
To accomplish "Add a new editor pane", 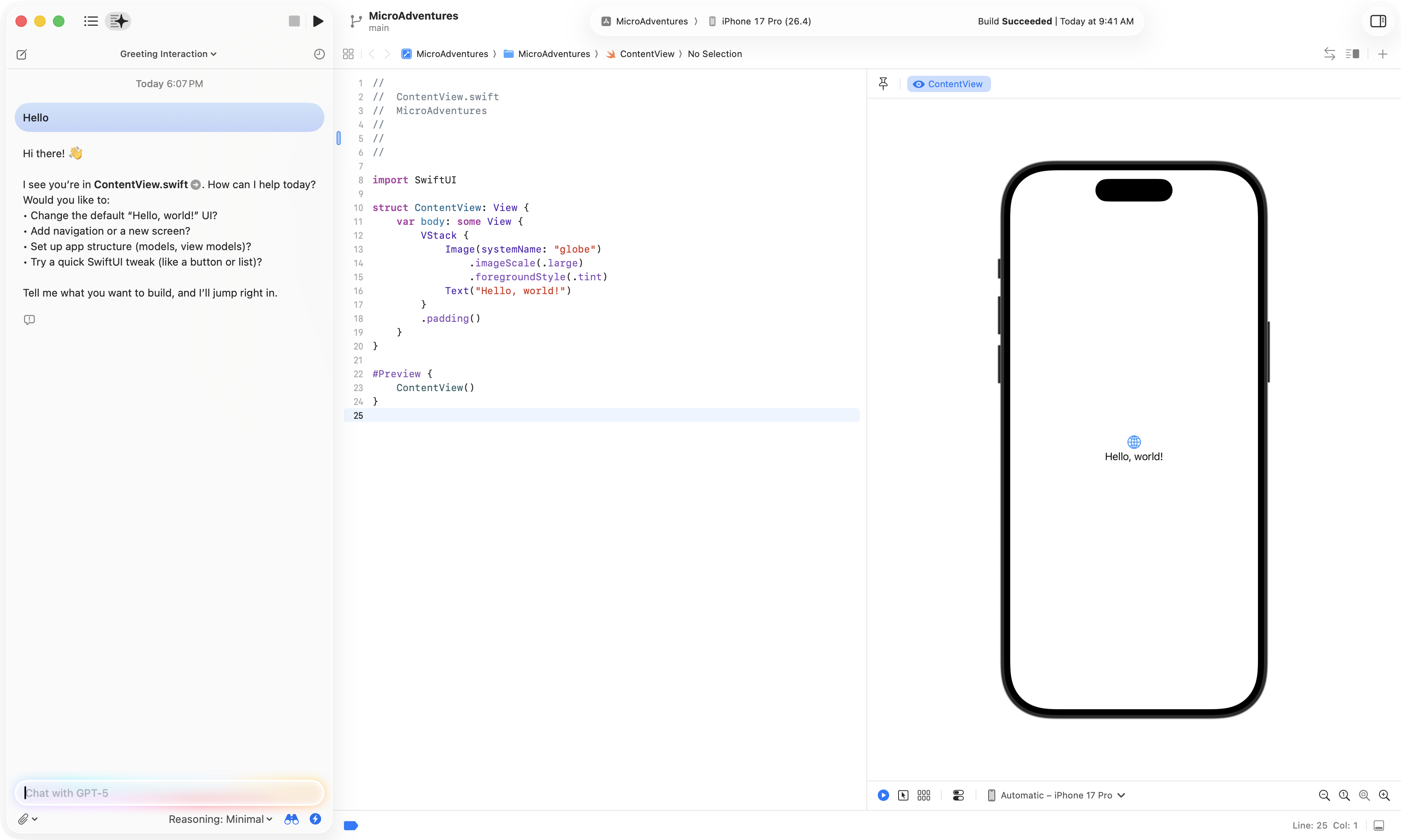I will (1382, 54).
